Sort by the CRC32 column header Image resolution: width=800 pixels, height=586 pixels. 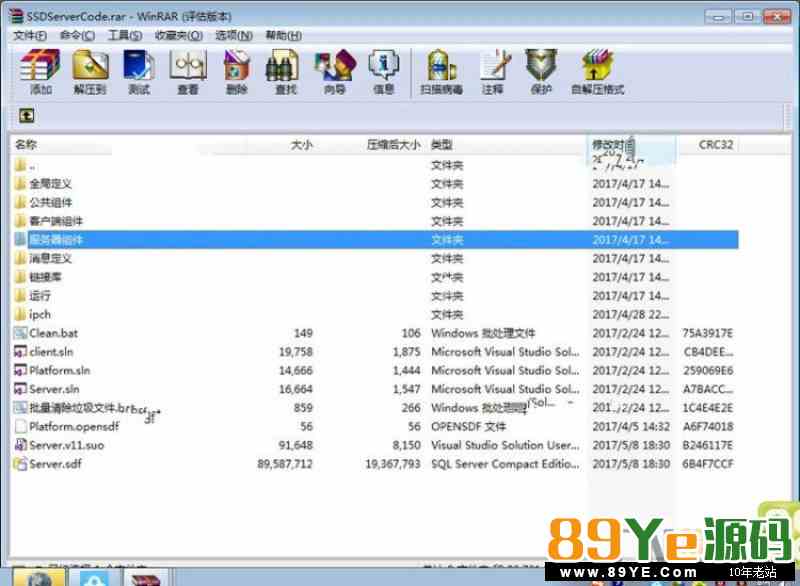(716, 145)
